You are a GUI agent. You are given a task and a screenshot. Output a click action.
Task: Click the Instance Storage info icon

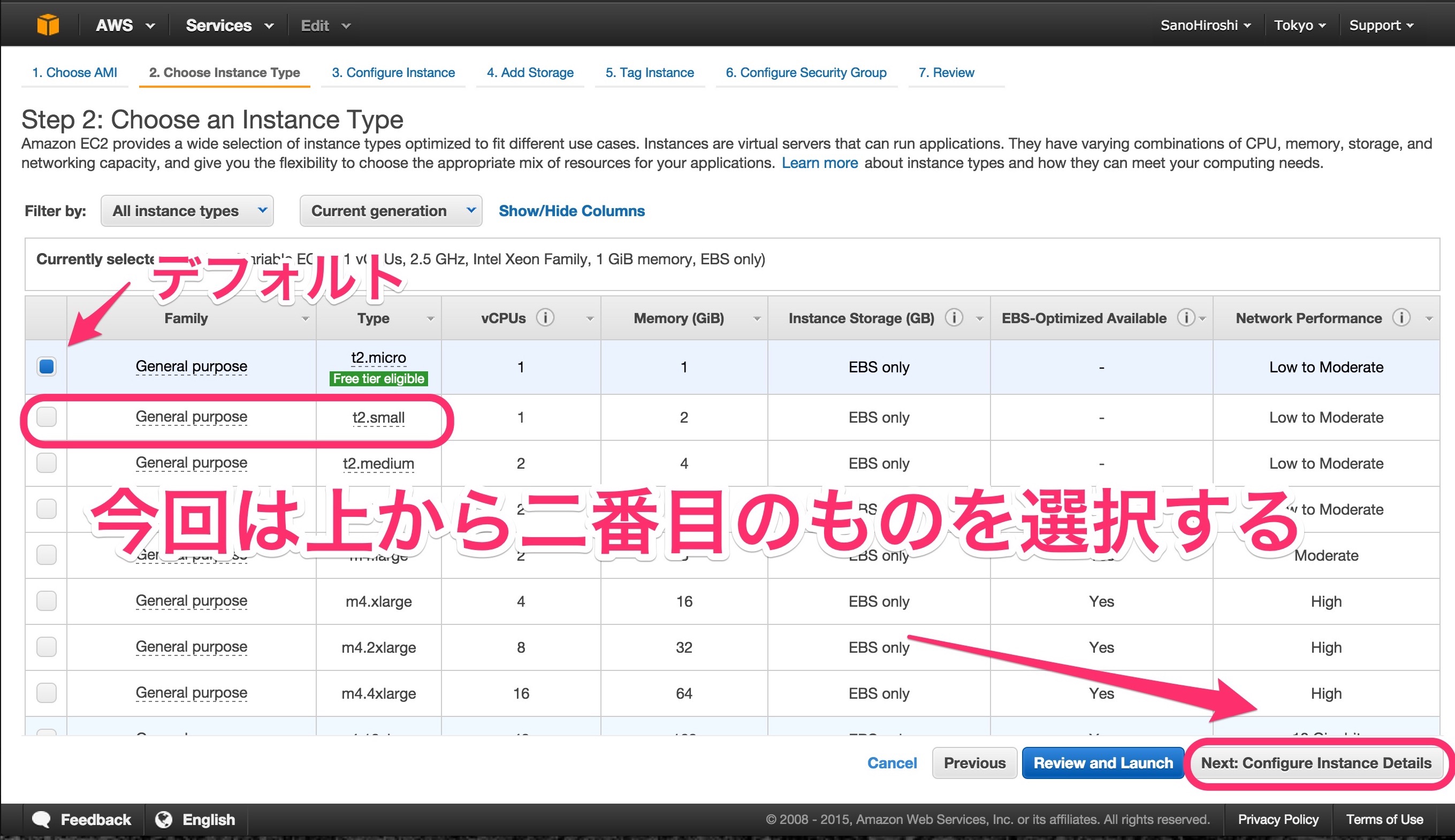point(955,318)
